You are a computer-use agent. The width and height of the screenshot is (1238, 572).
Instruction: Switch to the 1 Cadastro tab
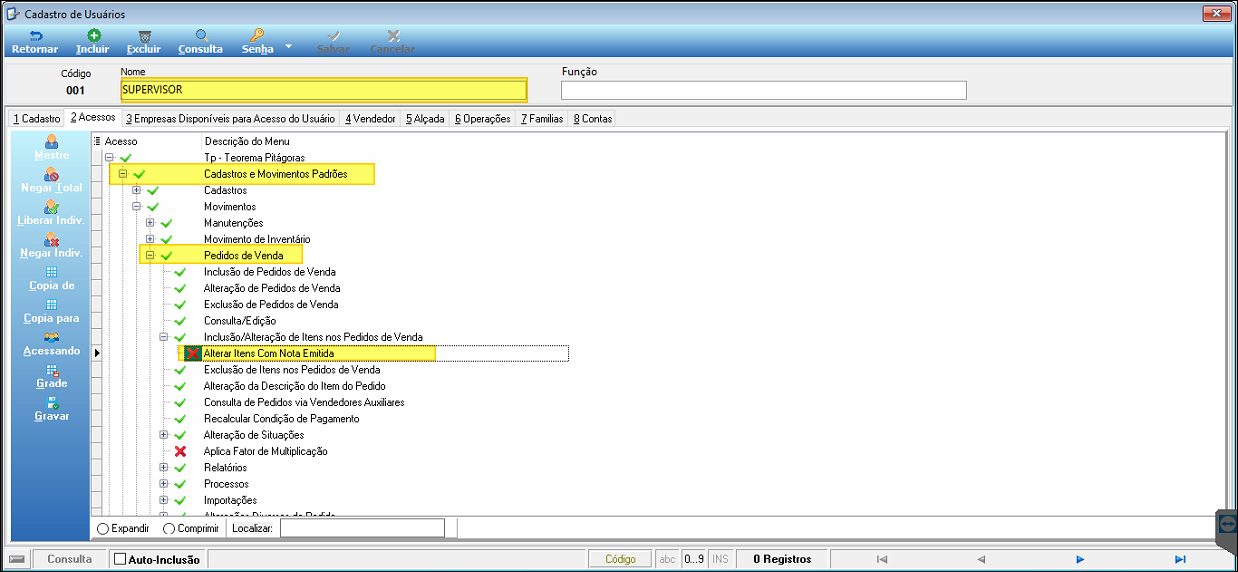pyautogui.click(x=37, y=118)
